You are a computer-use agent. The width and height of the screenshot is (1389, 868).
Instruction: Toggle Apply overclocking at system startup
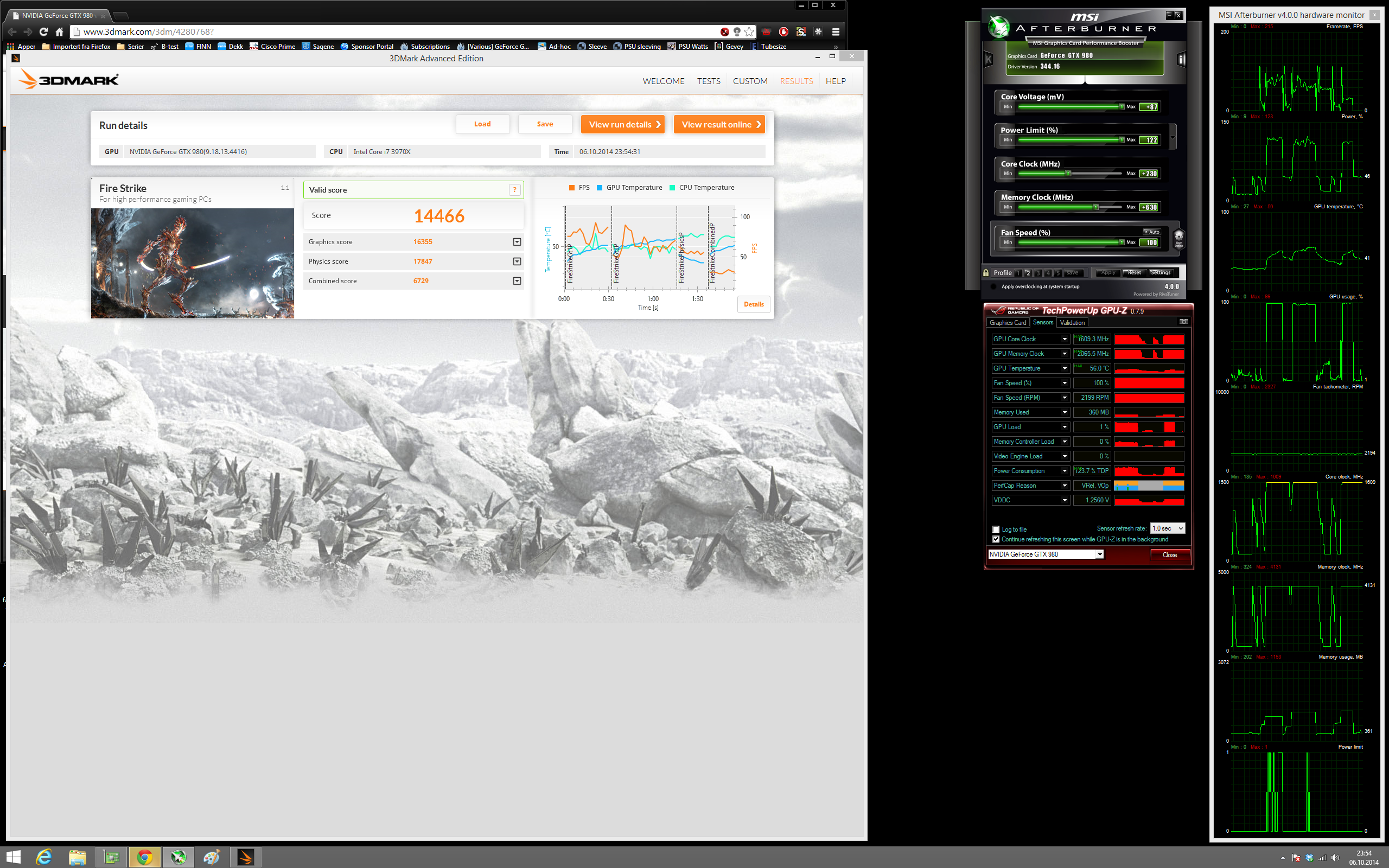(x=993, y=286)
